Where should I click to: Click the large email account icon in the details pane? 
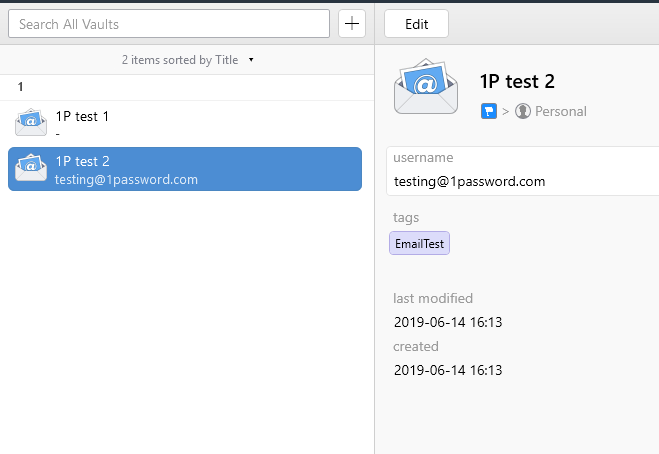pos(426,87)
